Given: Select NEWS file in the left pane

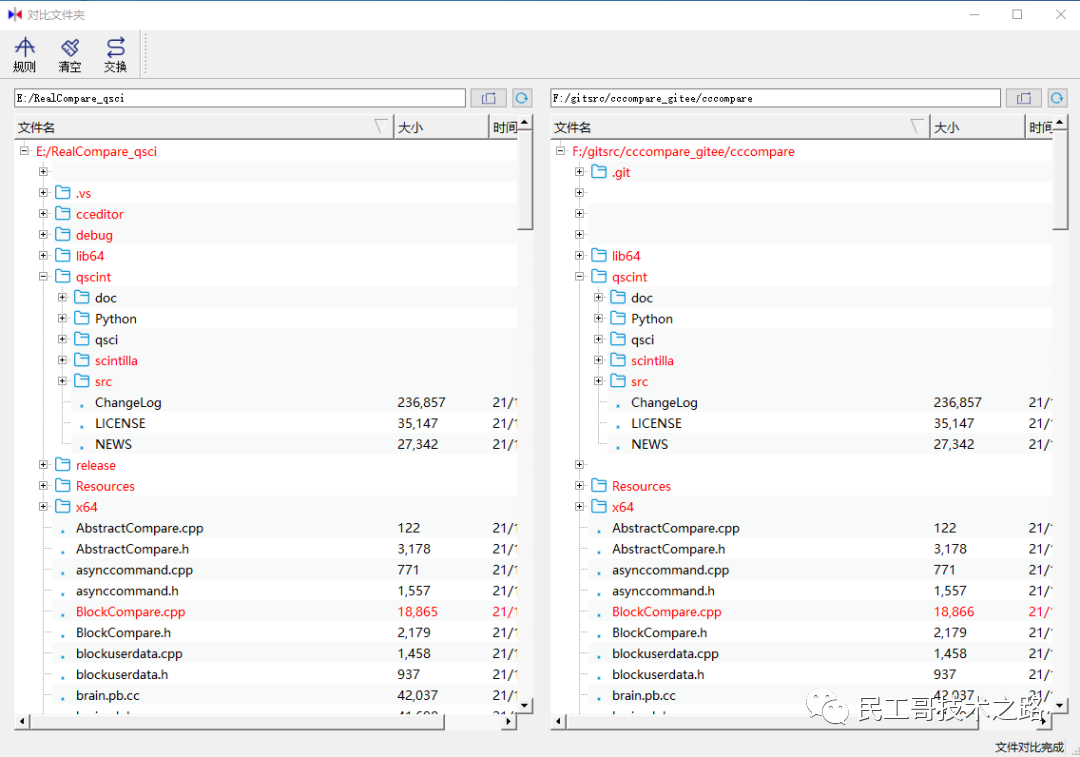Looking at the screenshot, I should [113, 444].
